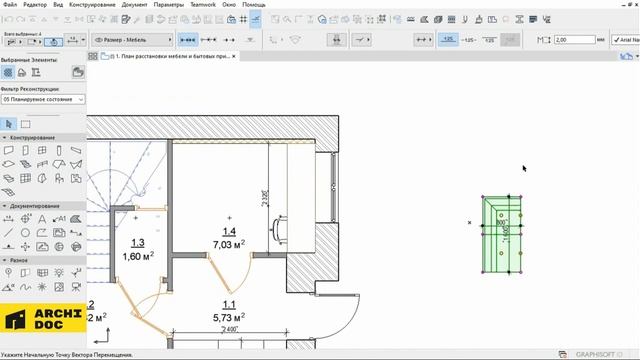This screenshot has height=360, width=640.
Task: Select the Label A1 tool
Action: [x=59, y=219]
